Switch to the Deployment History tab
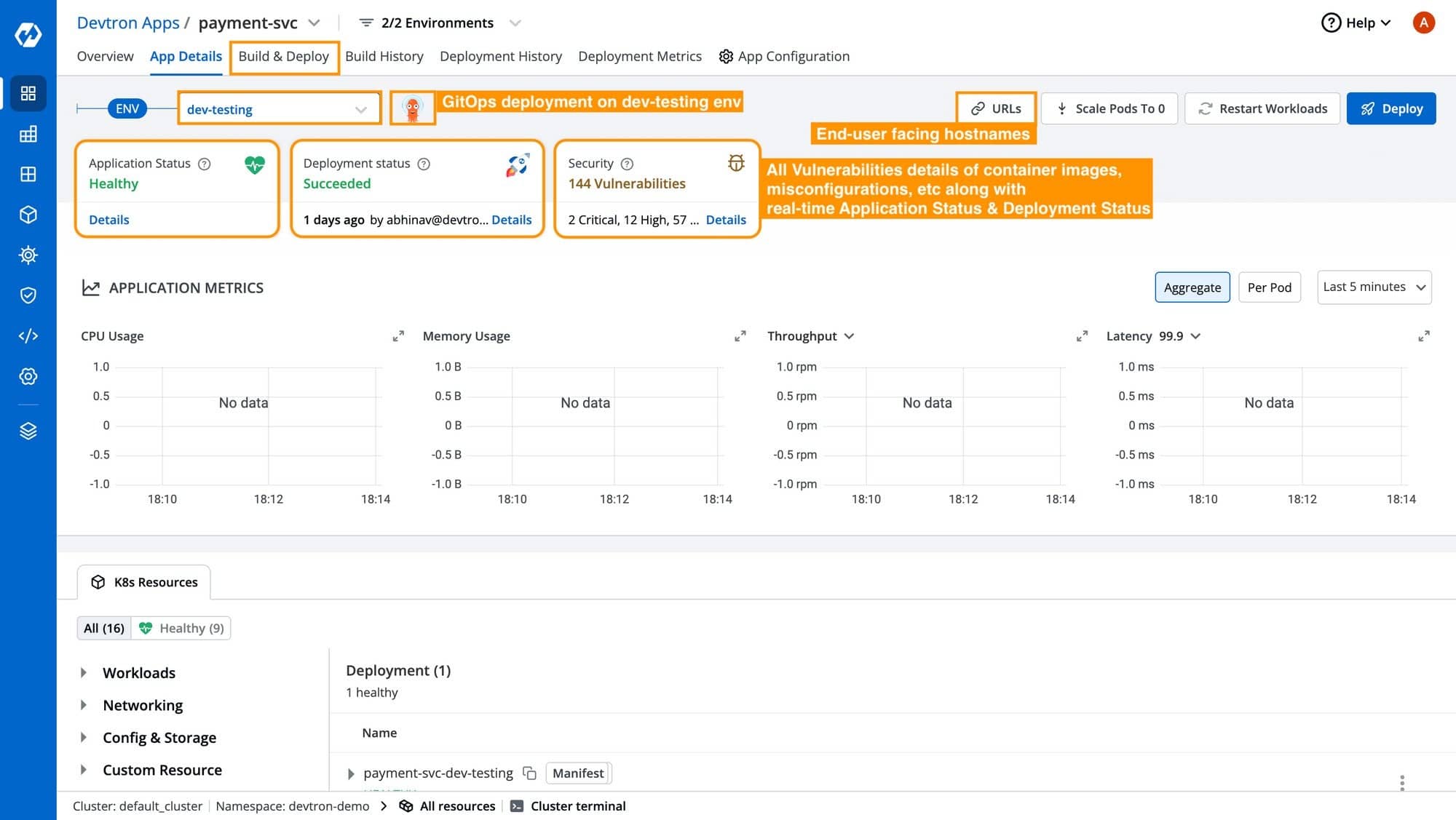1456x820 pixels. tap(501, 56)
